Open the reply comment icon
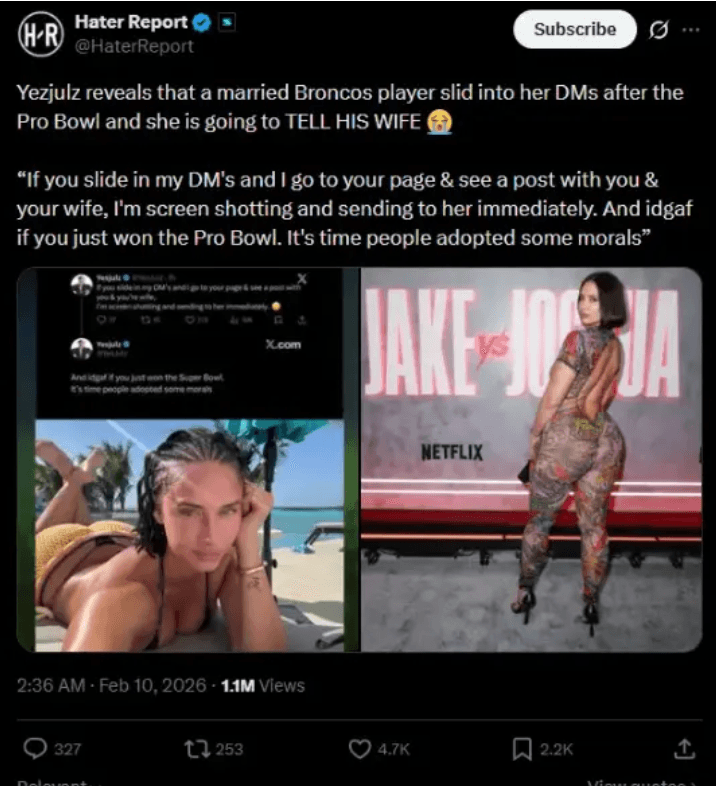Viewport: 716px width, 786px height. (x=35, y=749)
